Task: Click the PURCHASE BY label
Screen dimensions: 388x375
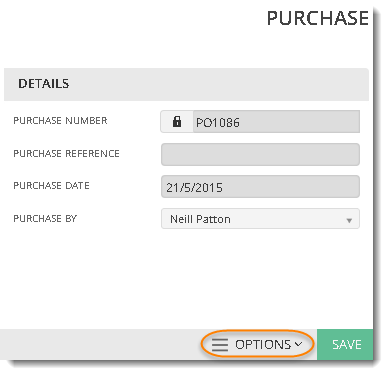Action: coord(45,218)
